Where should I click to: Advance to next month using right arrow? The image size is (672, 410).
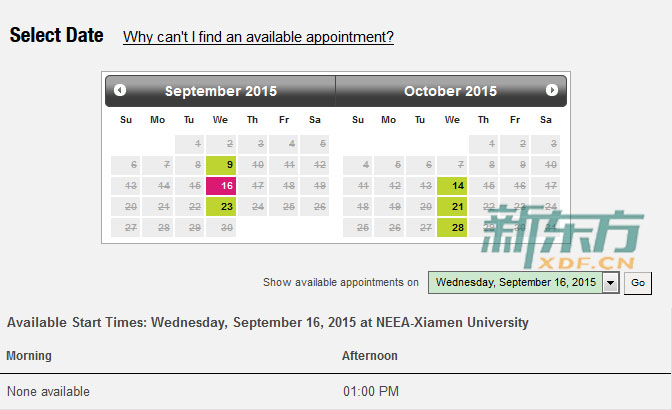[552, 90]
